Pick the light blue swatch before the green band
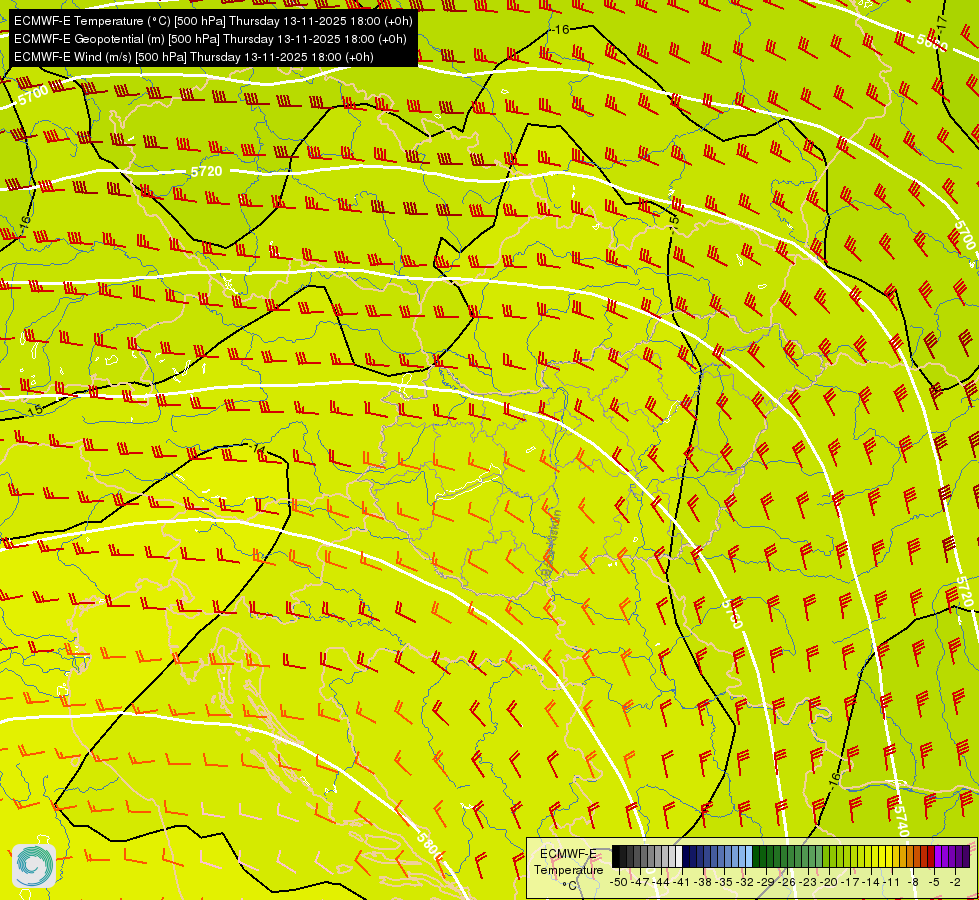The height and width of the screenshot is (900, 979). coord(749,856)
